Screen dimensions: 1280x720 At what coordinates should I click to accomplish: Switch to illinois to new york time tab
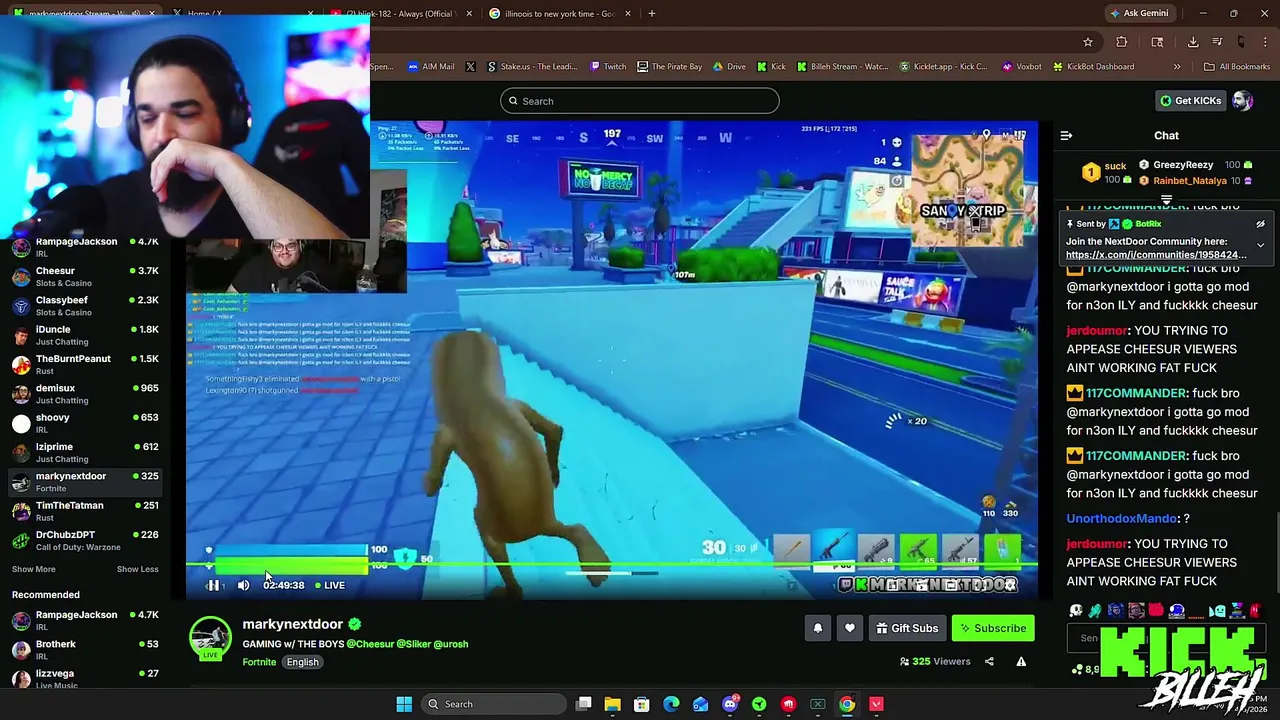point(558,14)
